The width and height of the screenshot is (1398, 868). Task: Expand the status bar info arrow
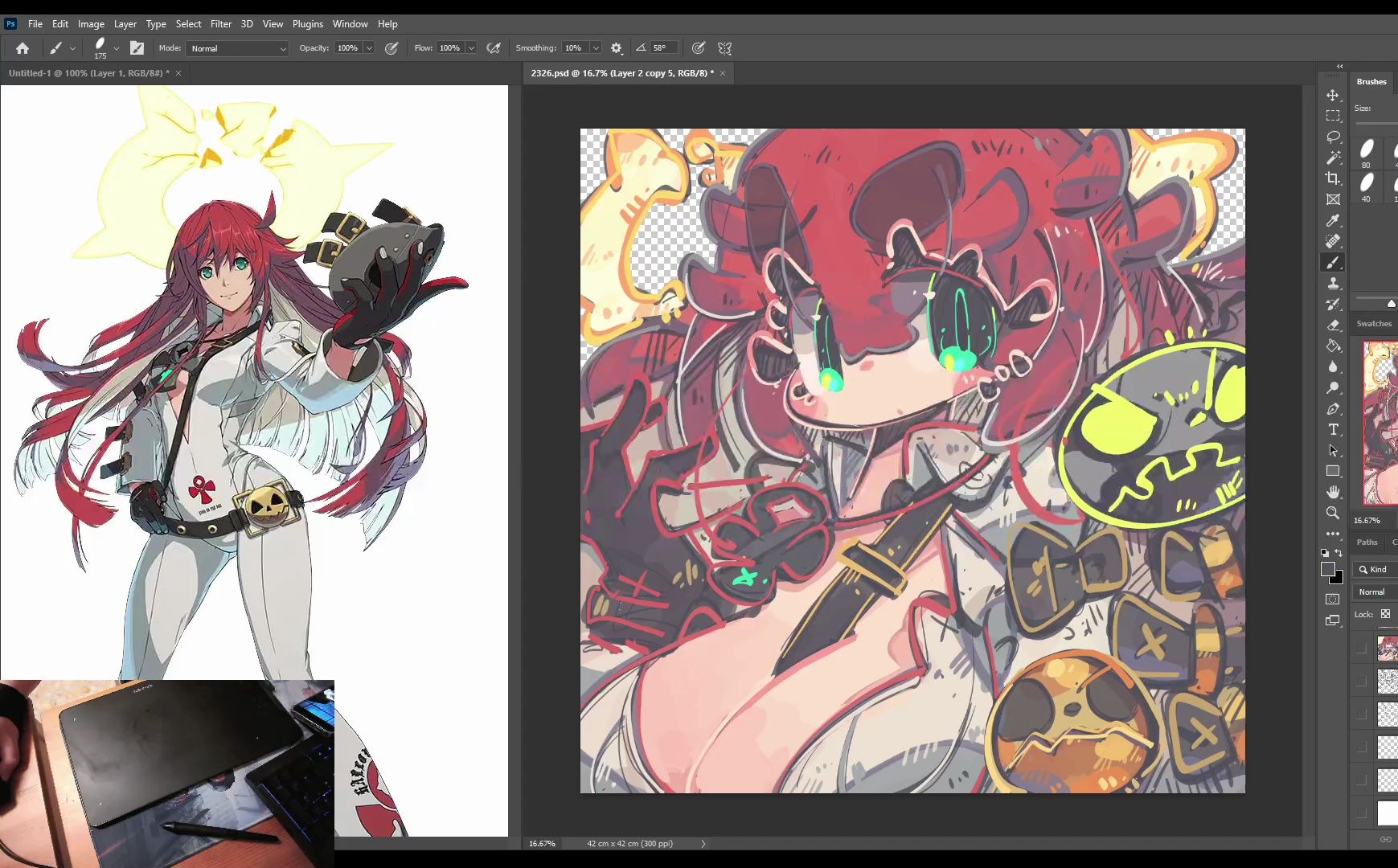pyautogui.click(x=703, y=843)
